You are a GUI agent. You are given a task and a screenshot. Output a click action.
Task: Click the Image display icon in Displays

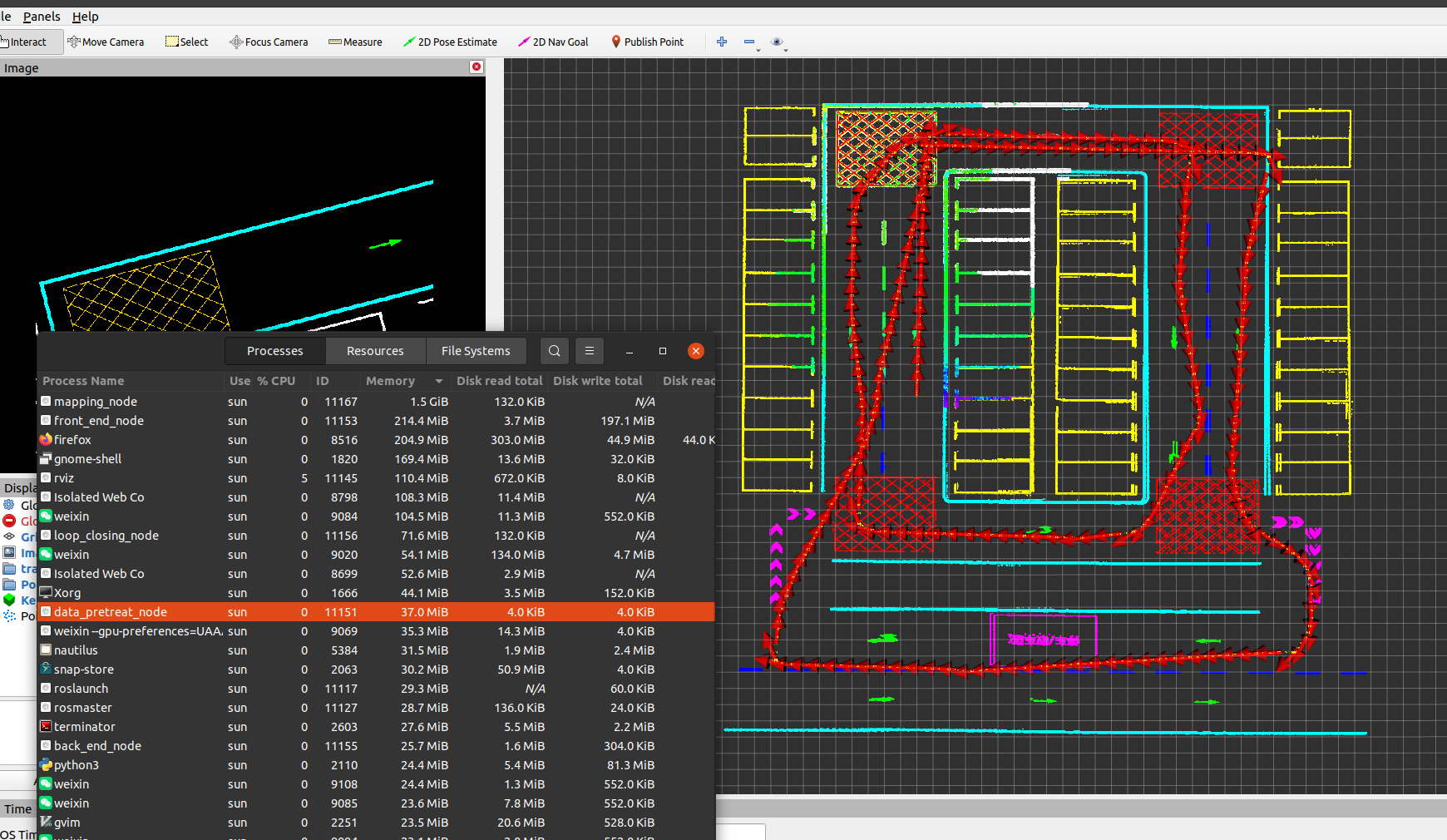coord(9,552)
